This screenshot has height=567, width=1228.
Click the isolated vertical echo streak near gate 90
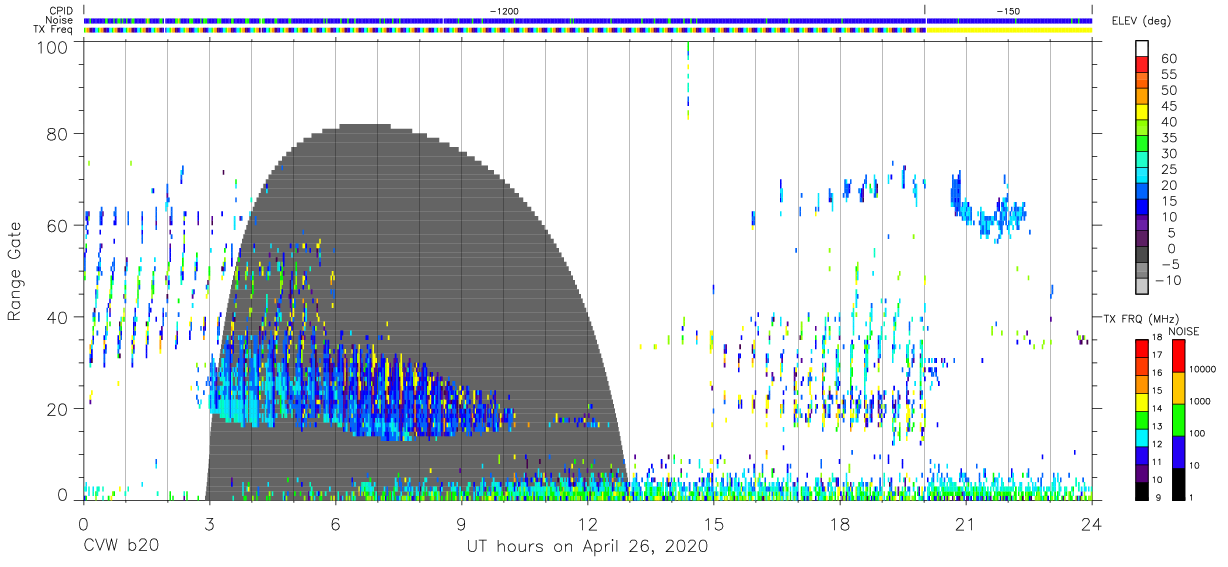coord(688,80)
